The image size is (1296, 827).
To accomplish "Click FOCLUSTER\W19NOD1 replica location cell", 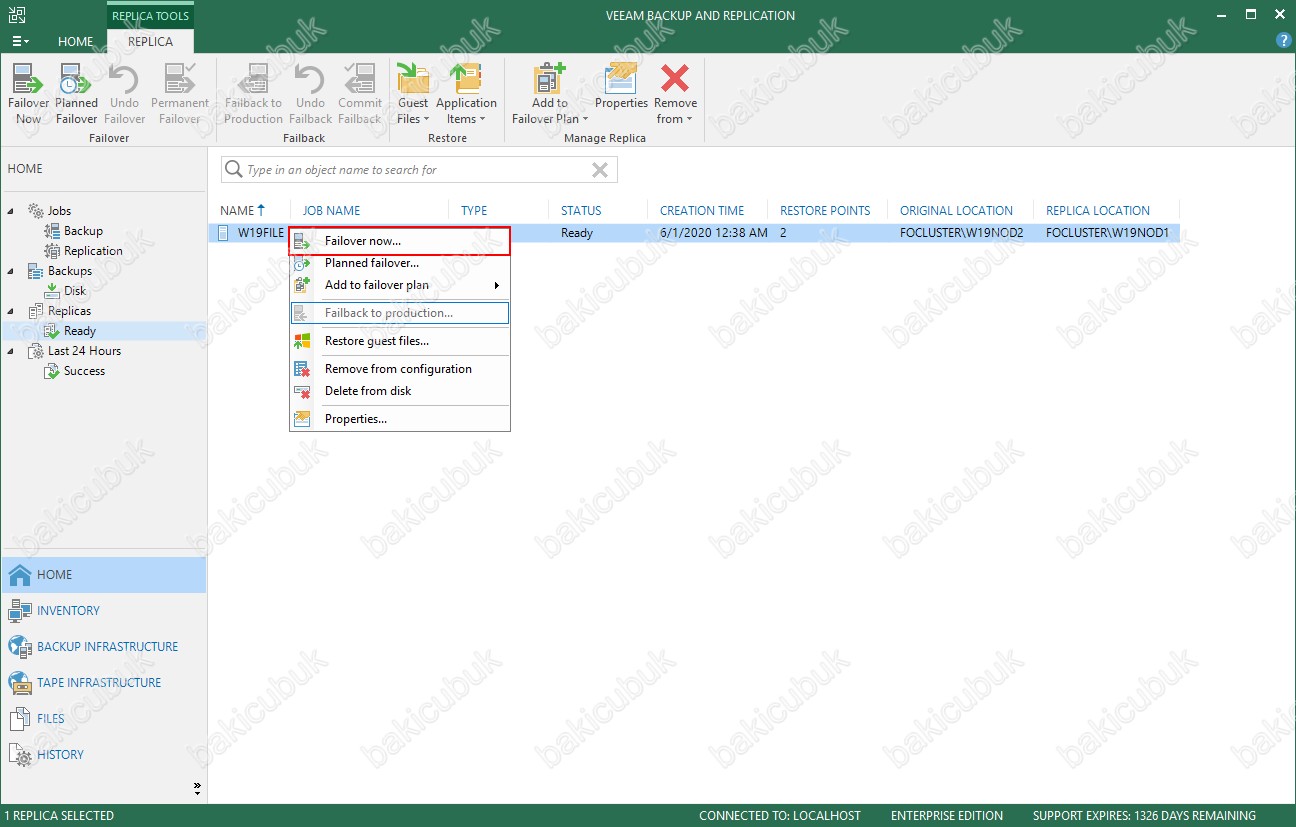I will click(1107, 233).
